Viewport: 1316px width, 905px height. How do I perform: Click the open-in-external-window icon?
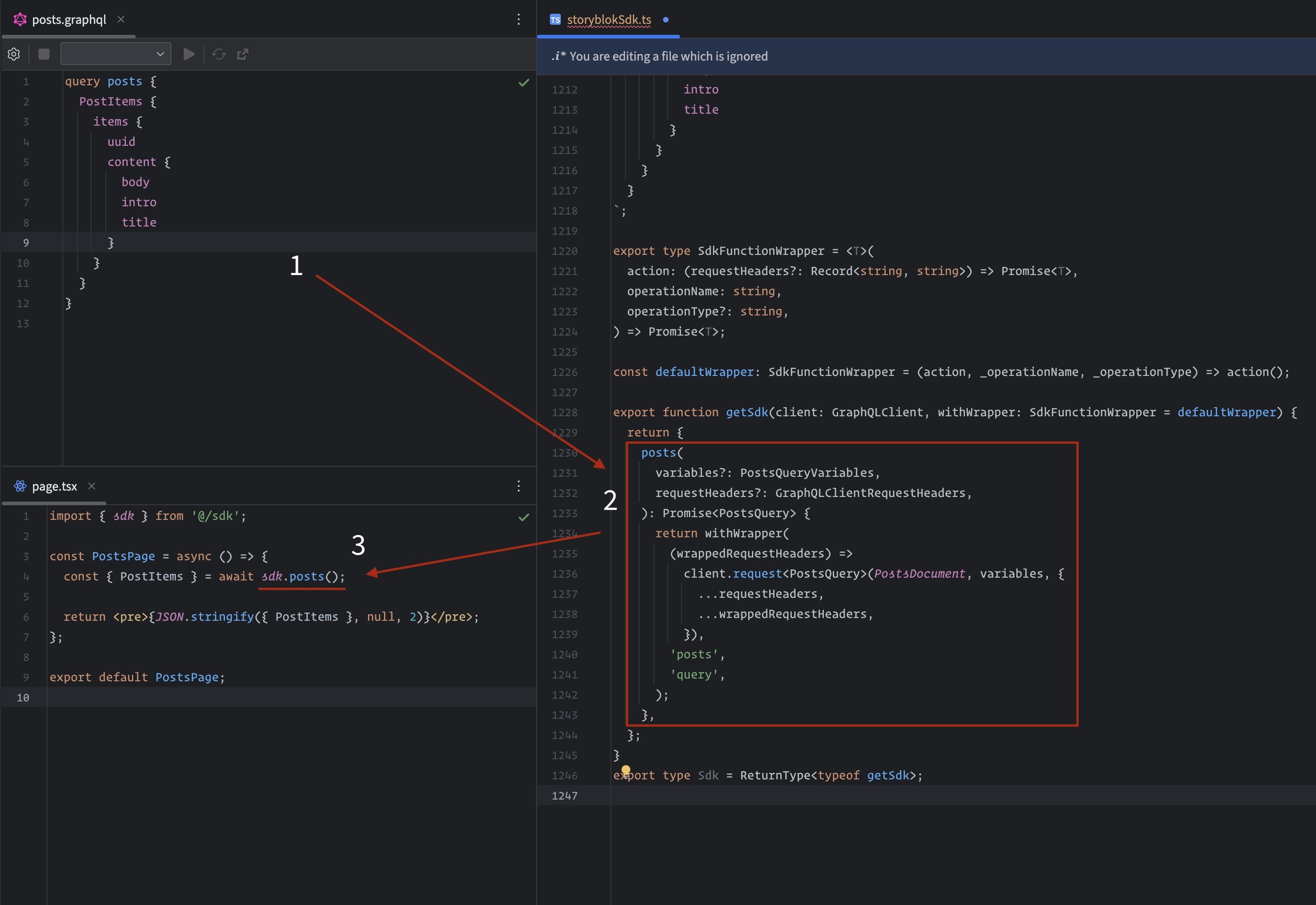click(x=242, y=55)
